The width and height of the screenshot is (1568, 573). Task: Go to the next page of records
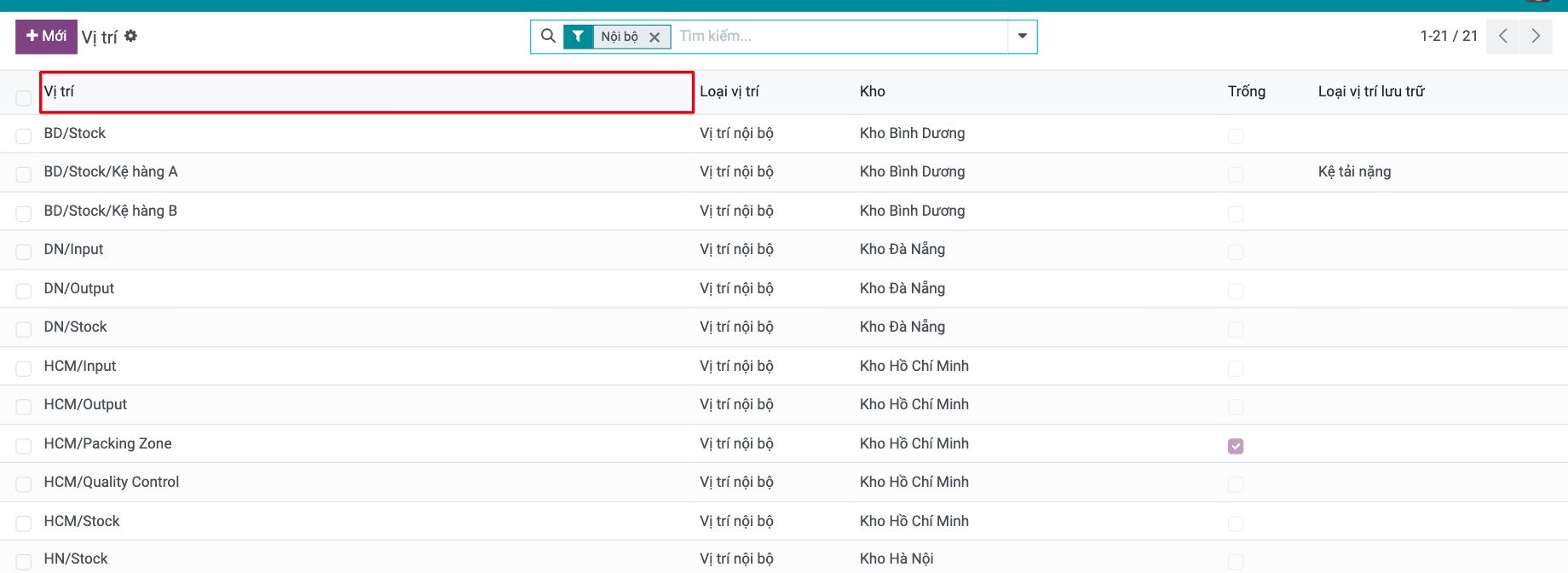(x=1536, y=36)
